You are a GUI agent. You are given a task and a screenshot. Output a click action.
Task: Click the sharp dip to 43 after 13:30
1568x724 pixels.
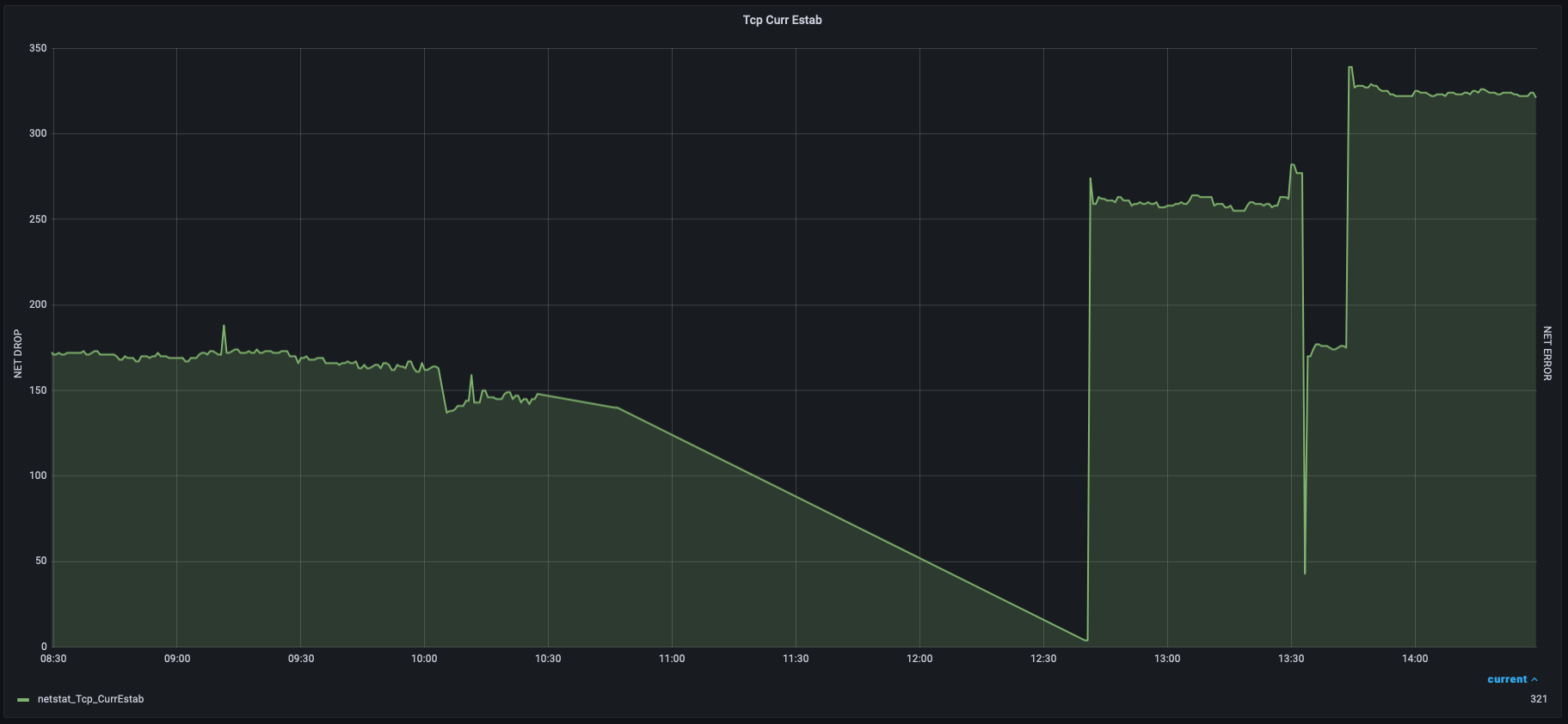[x=1305, y=574]
